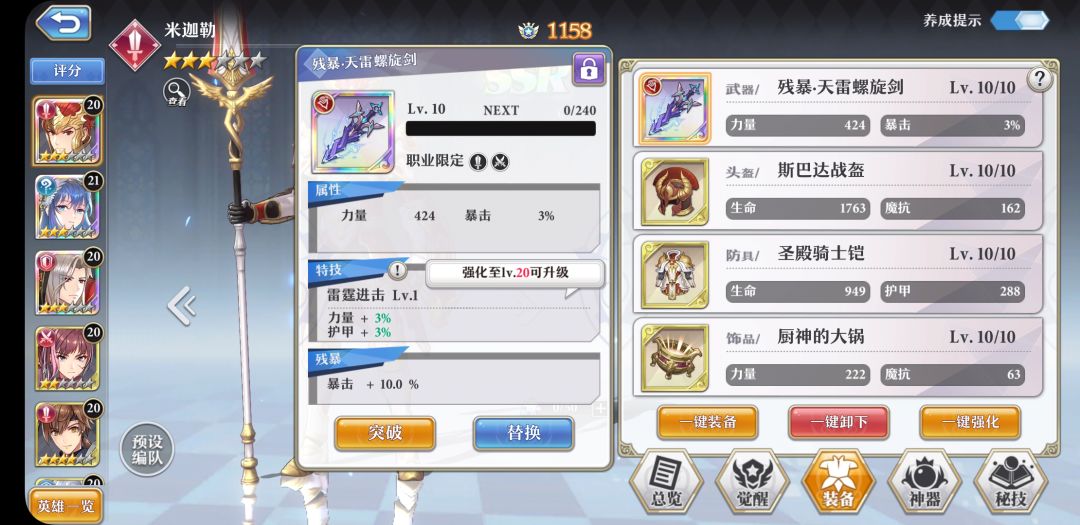Click the blue 替换 replace button

523,433
